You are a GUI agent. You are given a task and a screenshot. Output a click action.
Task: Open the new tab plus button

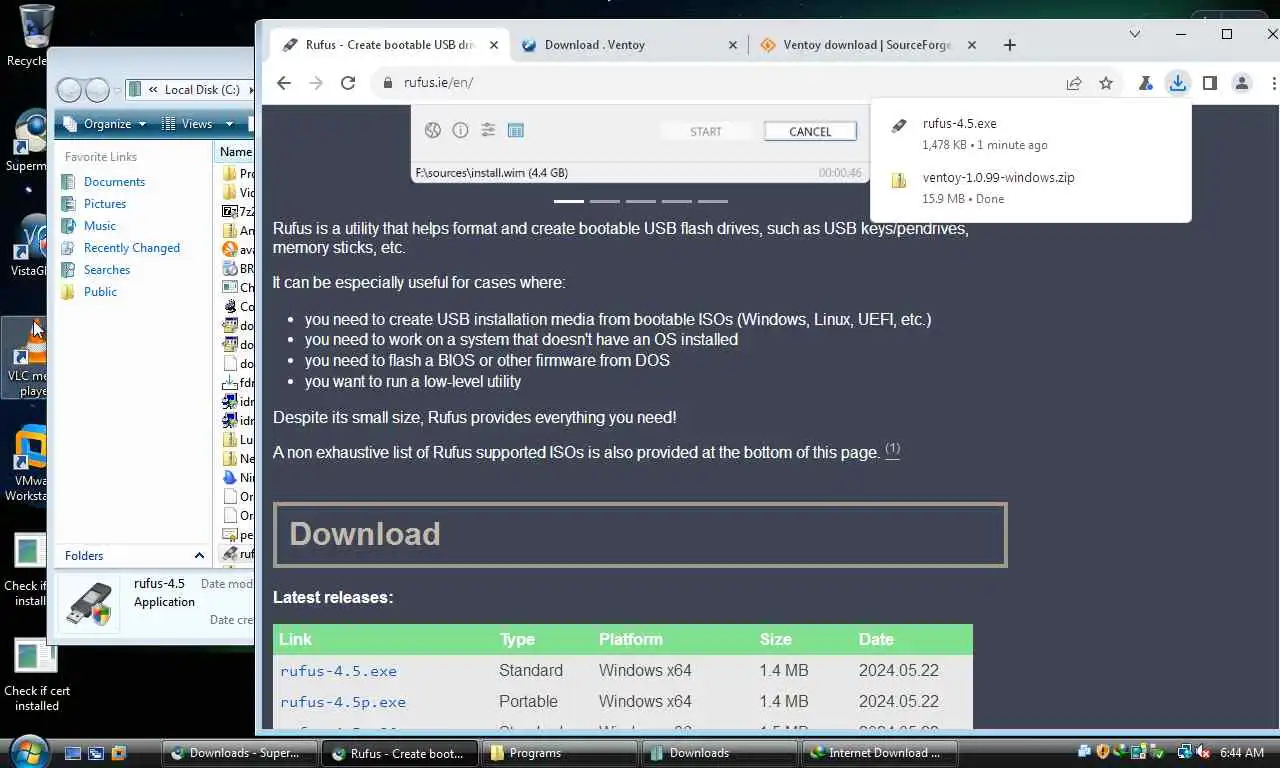1010,45
